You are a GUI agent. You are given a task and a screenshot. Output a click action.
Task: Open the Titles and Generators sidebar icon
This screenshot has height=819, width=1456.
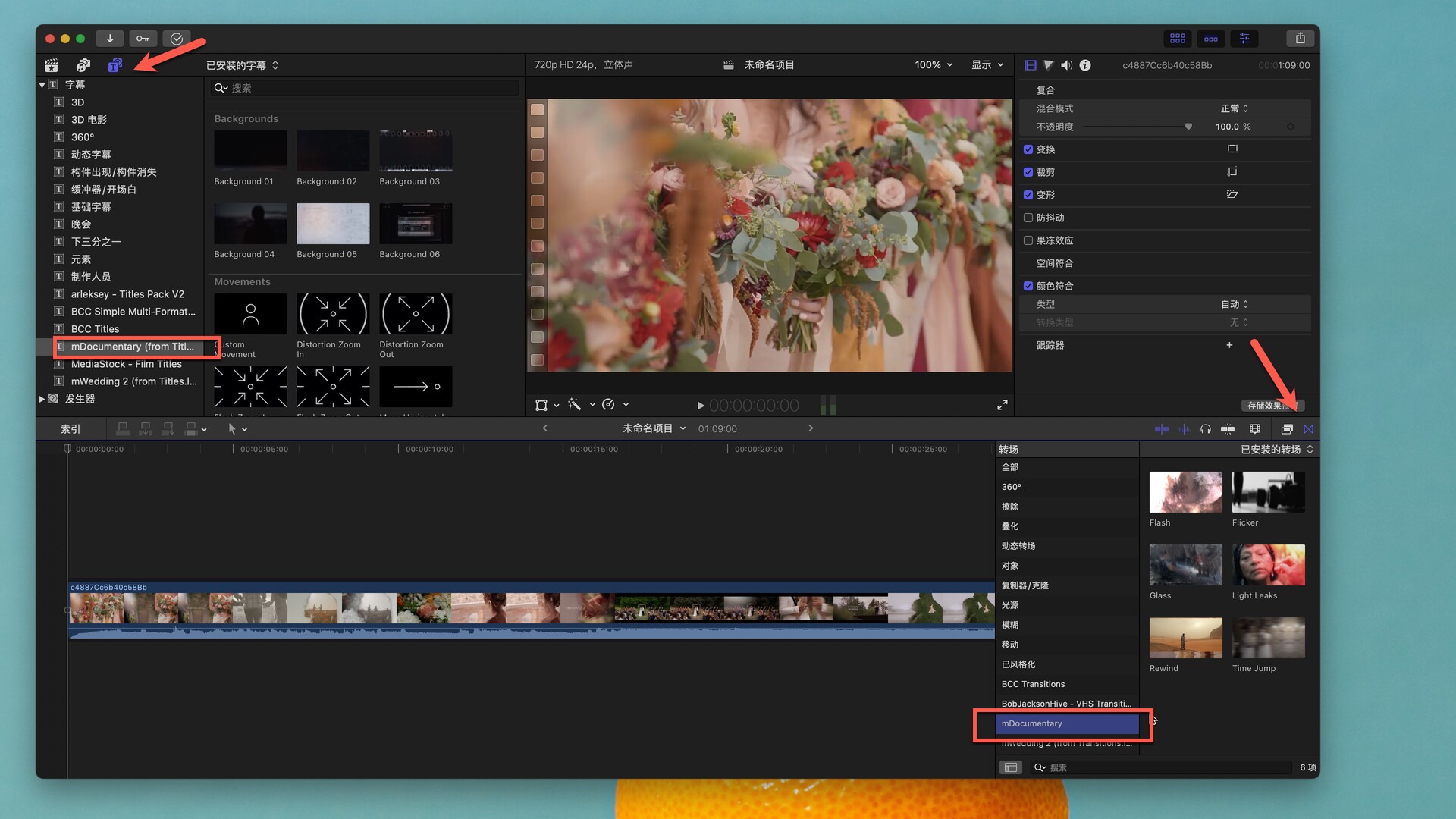click(x=115, y=65)
